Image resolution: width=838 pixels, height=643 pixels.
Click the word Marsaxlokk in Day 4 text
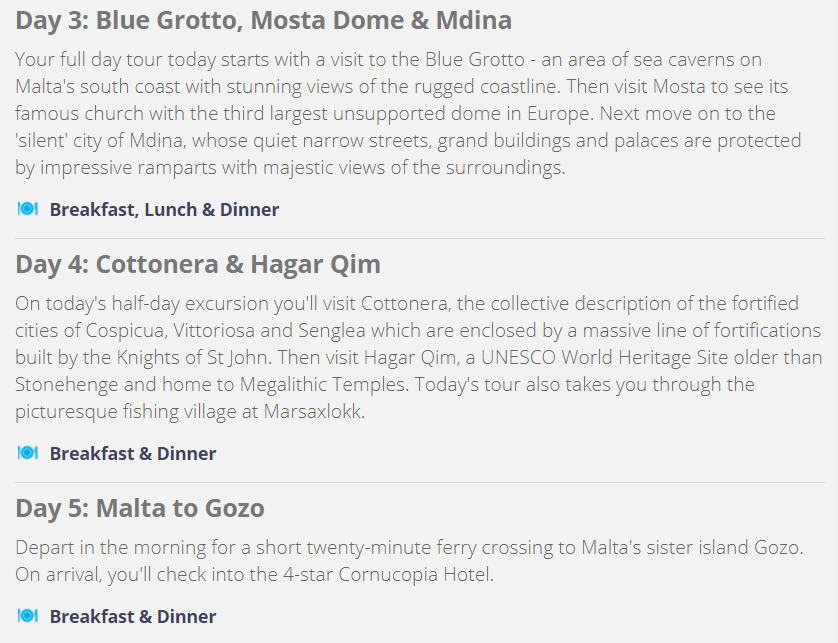click(312, 412)
